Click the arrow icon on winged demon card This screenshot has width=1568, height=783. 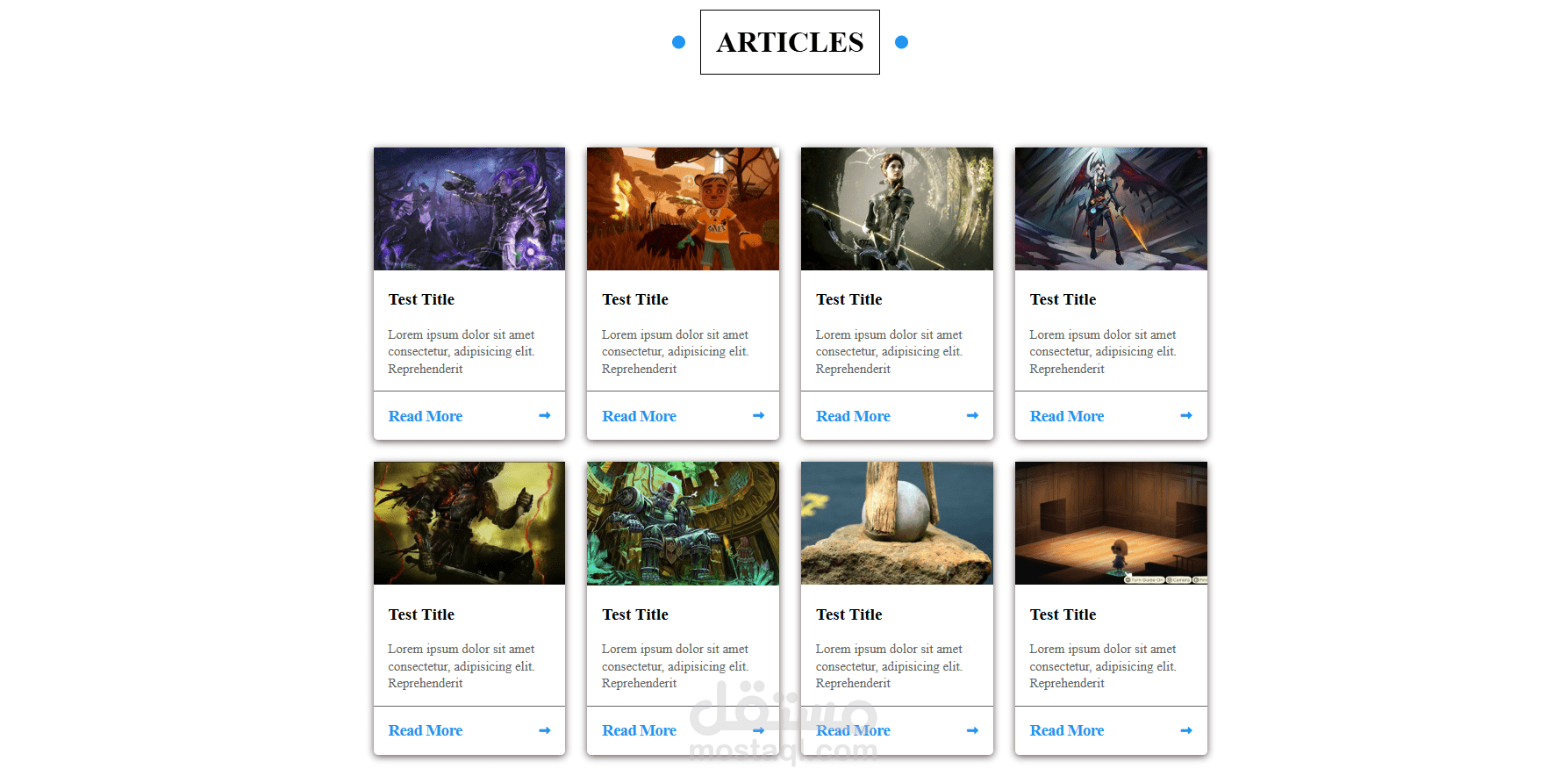coord(1186,415)
